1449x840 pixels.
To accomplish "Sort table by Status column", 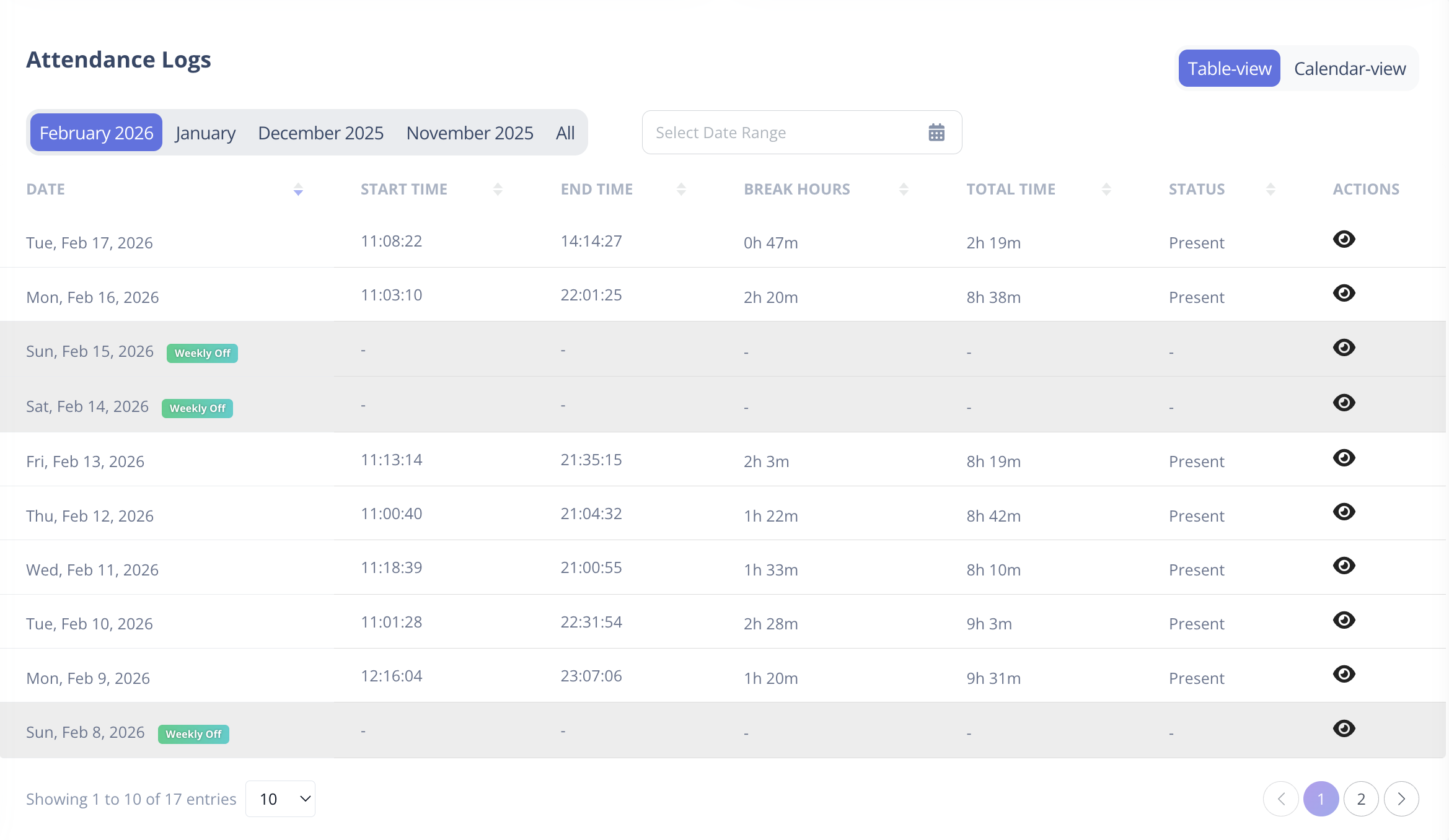I will coord(1271,189).
